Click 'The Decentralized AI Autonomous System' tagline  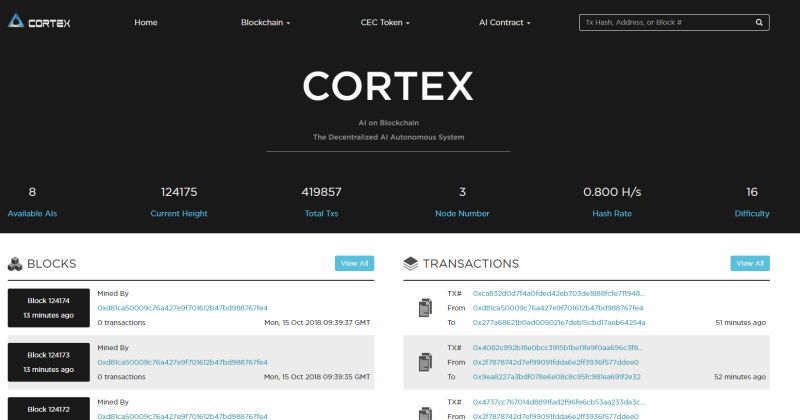[388, 137]
